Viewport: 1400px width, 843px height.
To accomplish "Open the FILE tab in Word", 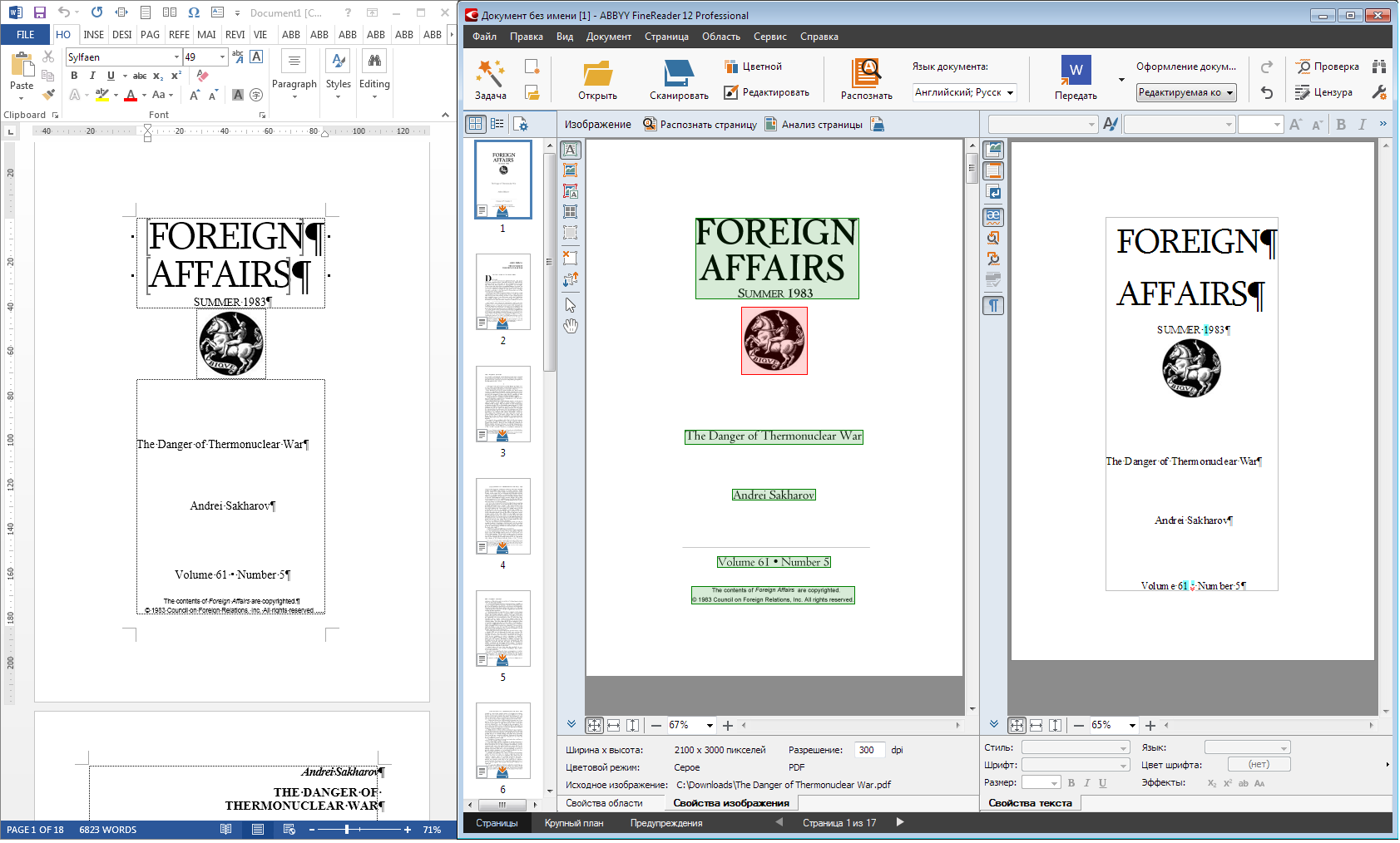I will point(26,35).
